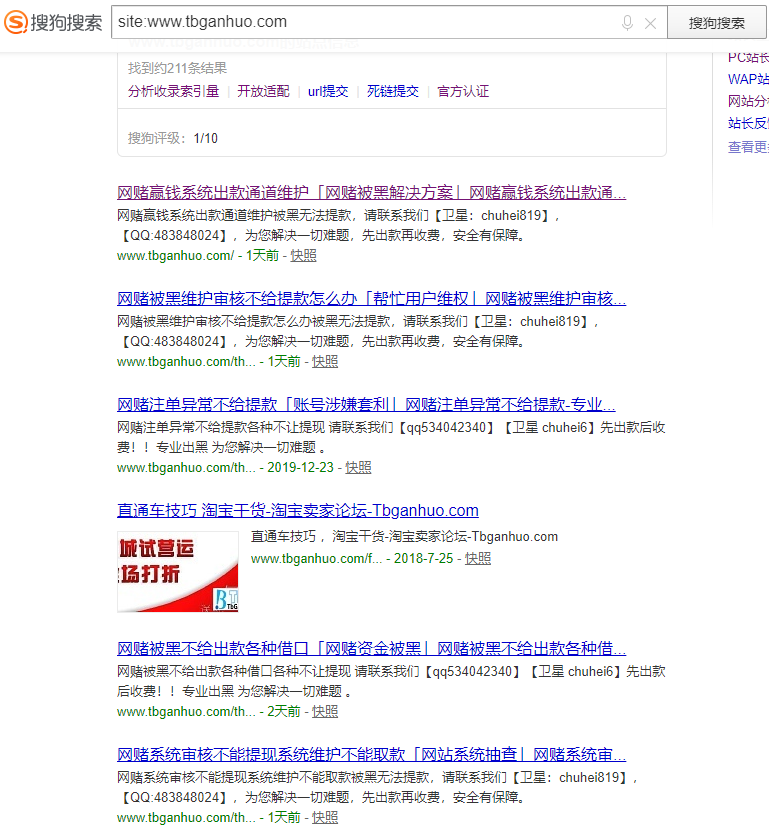The width and height of the screenshot is (769, 829).
Task: Open the 站长反馈 sidebar link
Action: tap(748, 123)
